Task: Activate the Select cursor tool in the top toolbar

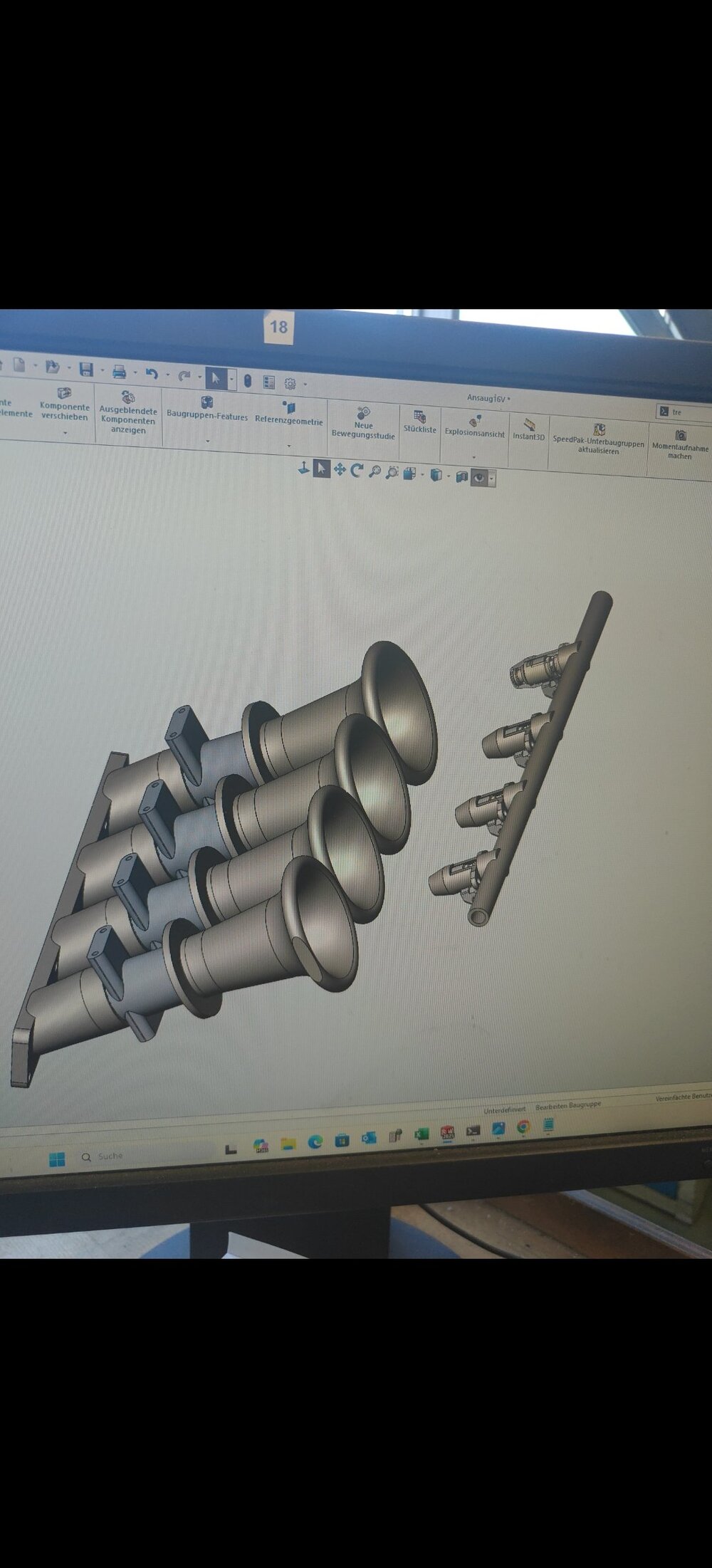Action: [216, 378]
